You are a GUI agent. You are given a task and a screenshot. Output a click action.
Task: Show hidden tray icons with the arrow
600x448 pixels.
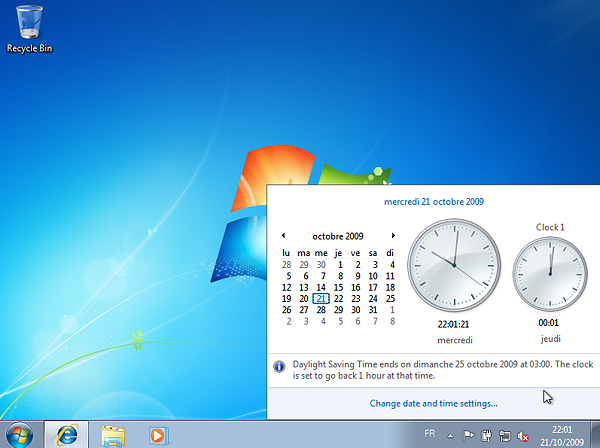451,435
